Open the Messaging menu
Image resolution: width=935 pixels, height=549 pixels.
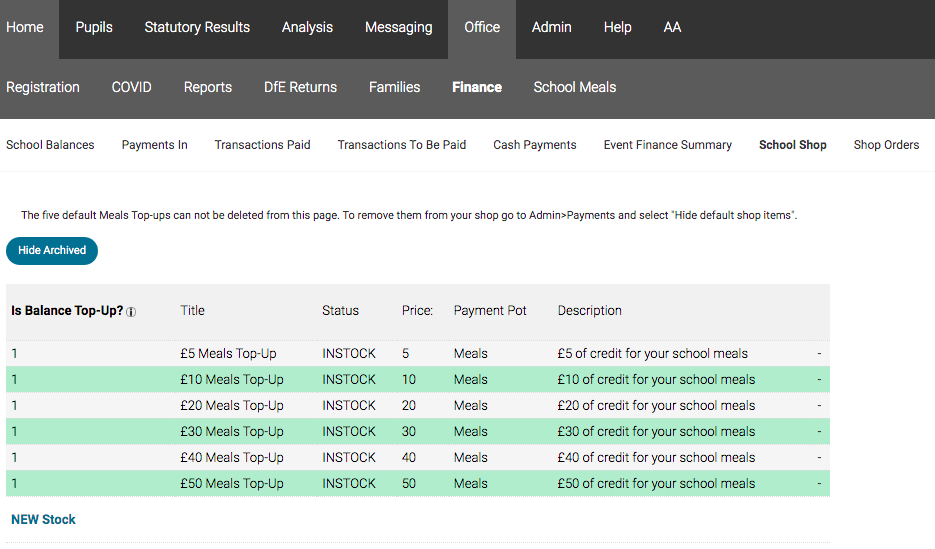click(x=398, y=27)
